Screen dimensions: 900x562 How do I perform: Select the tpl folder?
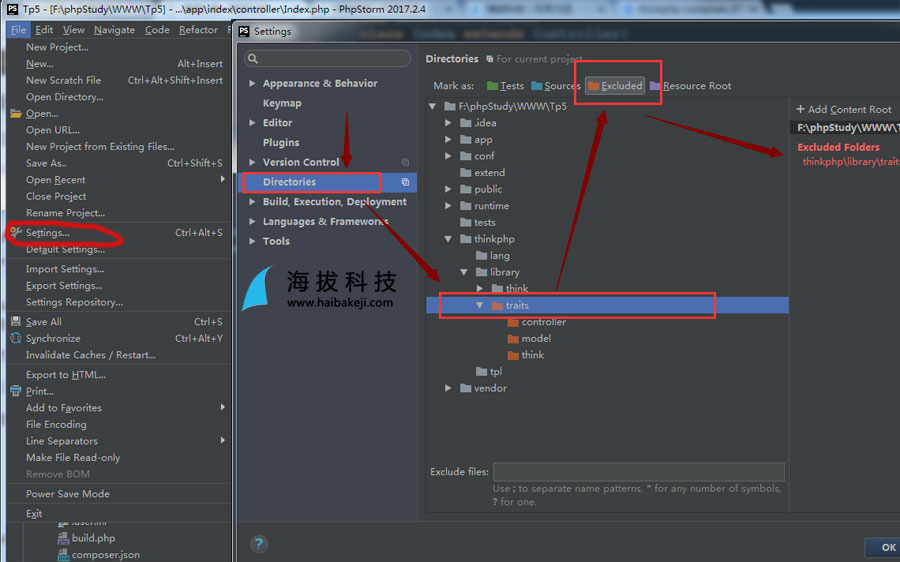(x=489, y=372)
